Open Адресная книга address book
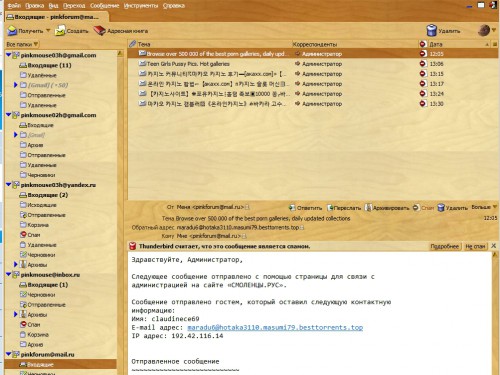Image resolution: width=500 pixels, height=375 pixels. [121, 31]
